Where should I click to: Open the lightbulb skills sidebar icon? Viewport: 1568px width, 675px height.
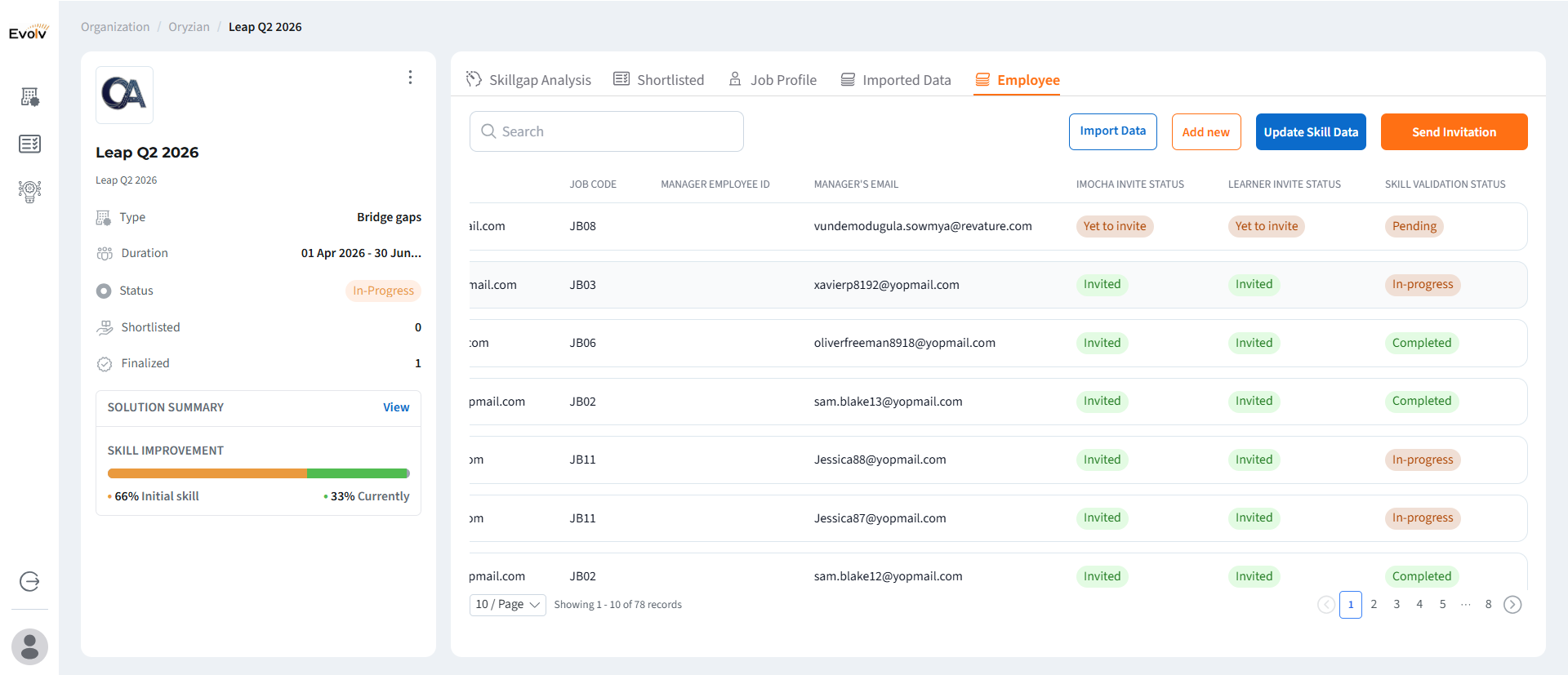(30, 191)
